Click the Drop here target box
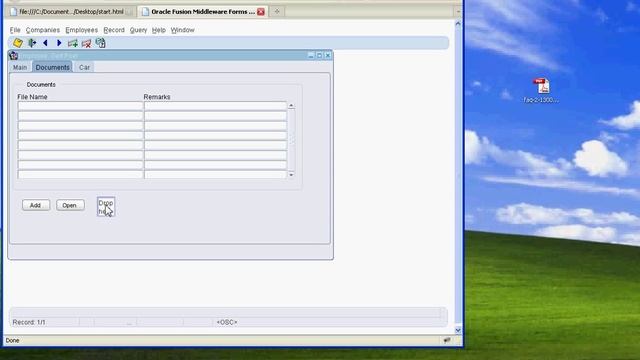The height and width of the screenshot is (360, 640). click(106, 207)
